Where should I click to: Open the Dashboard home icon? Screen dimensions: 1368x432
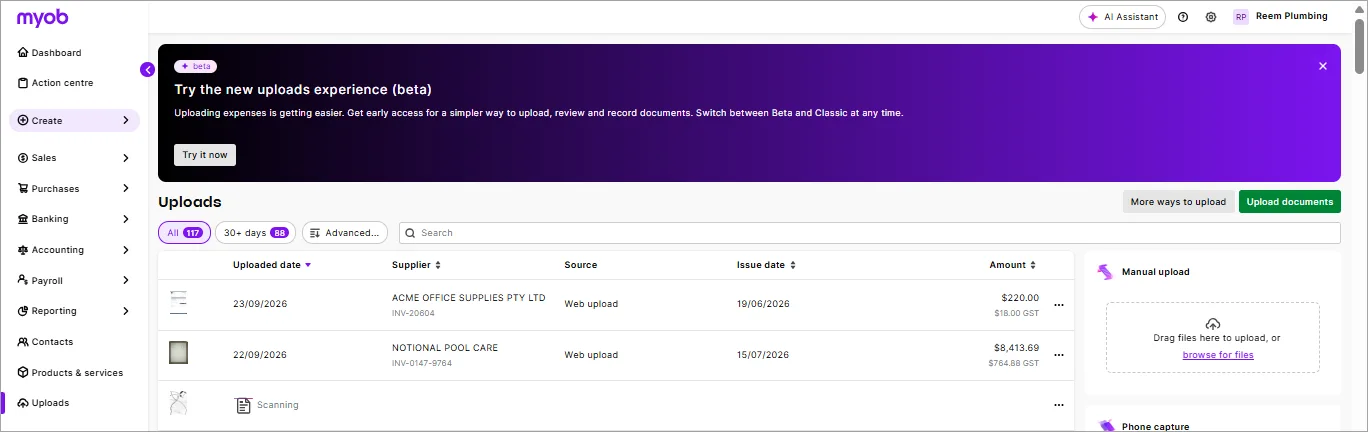(23, 52)
